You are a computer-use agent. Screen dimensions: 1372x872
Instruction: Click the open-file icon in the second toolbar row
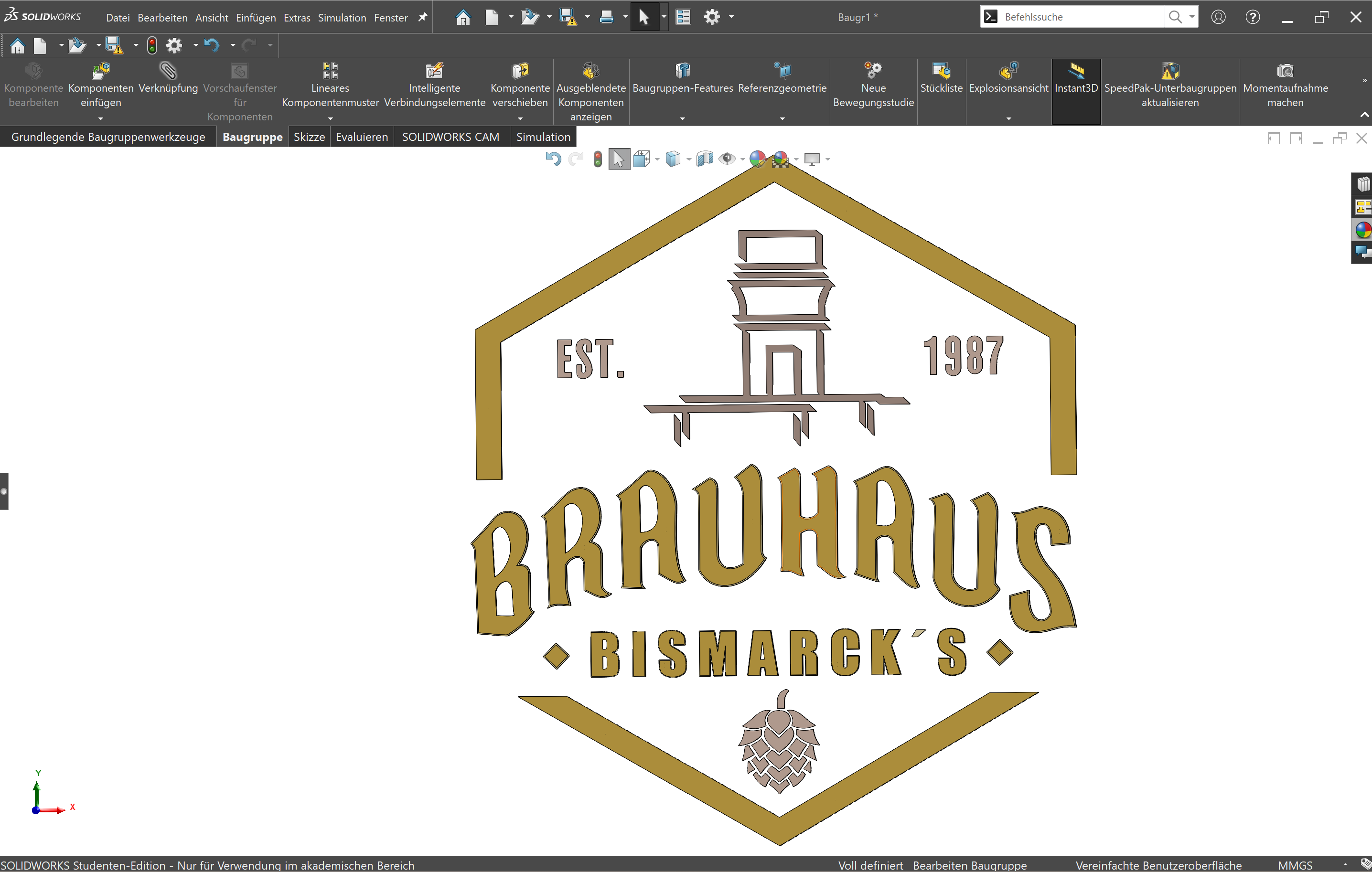76,45
